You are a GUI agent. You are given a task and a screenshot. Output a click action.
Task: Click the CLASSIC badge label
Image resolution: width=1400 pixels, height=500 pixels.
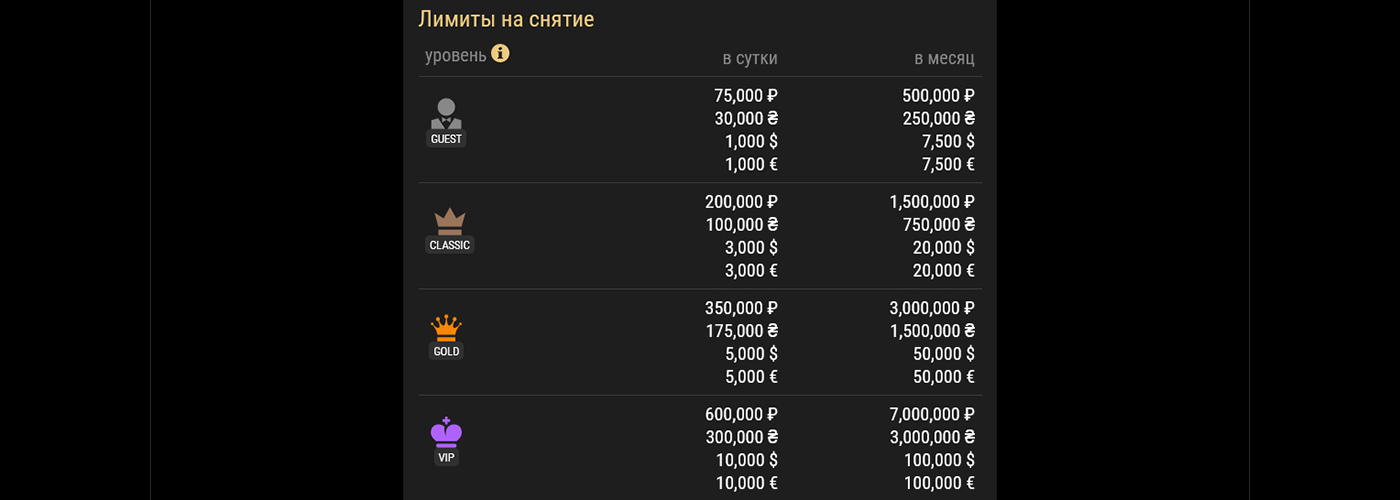tap(449, 245)
